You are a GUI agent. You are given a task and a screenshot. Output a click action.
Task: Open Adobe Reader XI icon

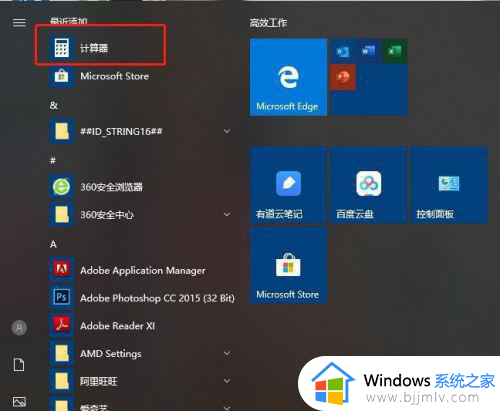click(62, 325)
